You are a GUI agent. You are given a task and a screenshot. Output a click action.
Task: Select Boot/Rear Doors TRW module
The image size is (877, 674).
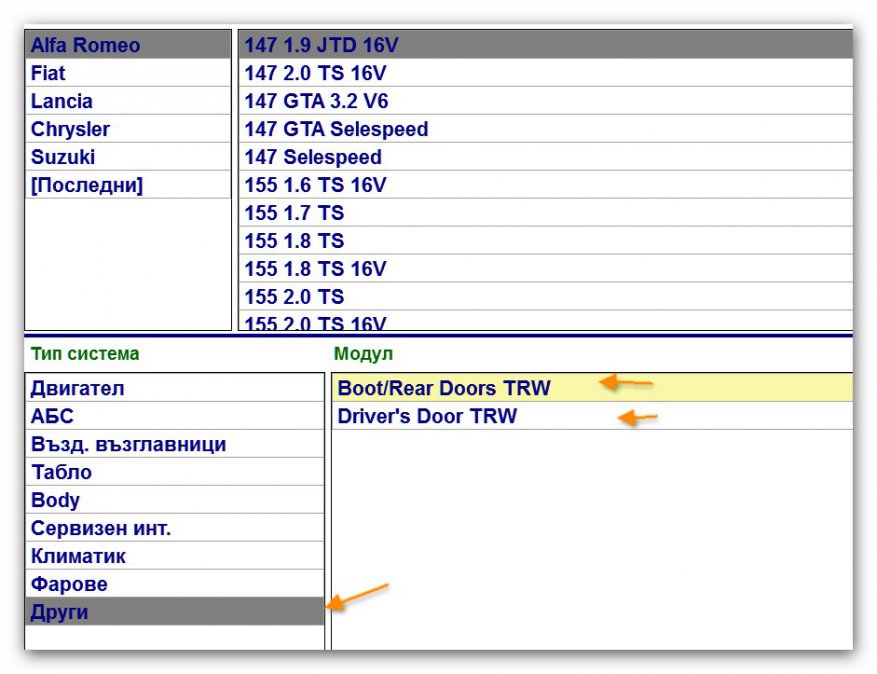[444, 388]
